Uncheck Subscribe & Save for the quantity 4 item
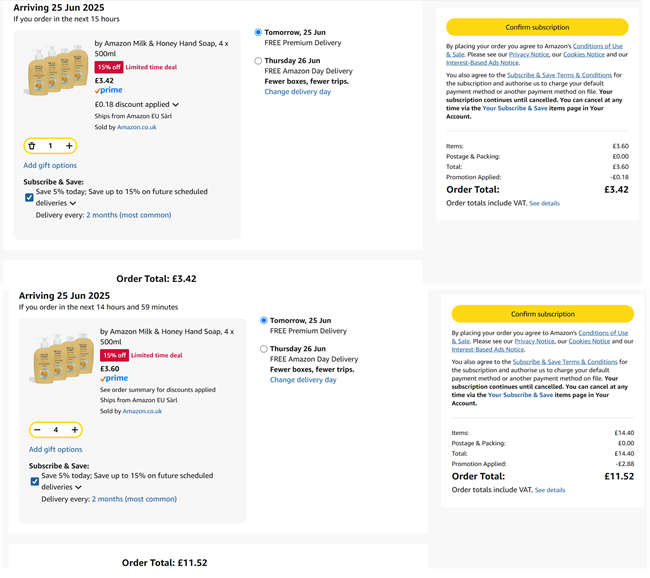650x578 pixels. pos(34,481)
